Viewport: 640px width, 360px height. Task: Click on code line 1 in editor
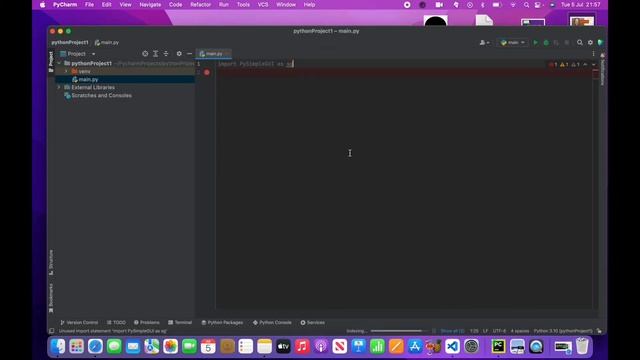pyautogui.click(x=256, y=64)
